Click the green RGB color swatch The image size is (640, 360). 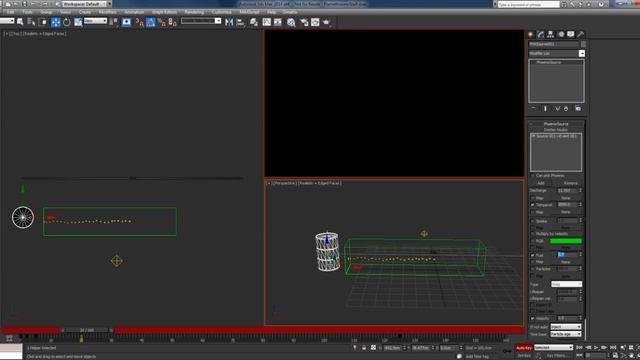tap(566, 241)
